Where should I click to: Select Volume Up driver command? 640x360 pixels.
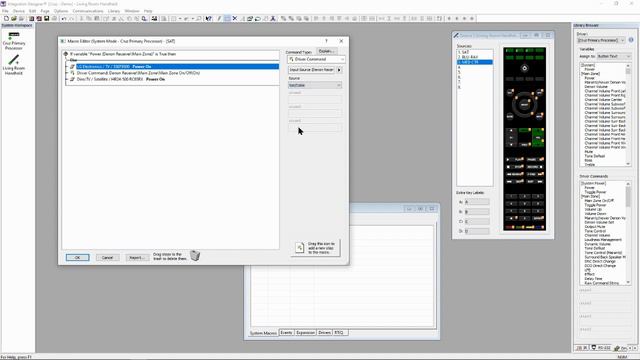[593, 209]
